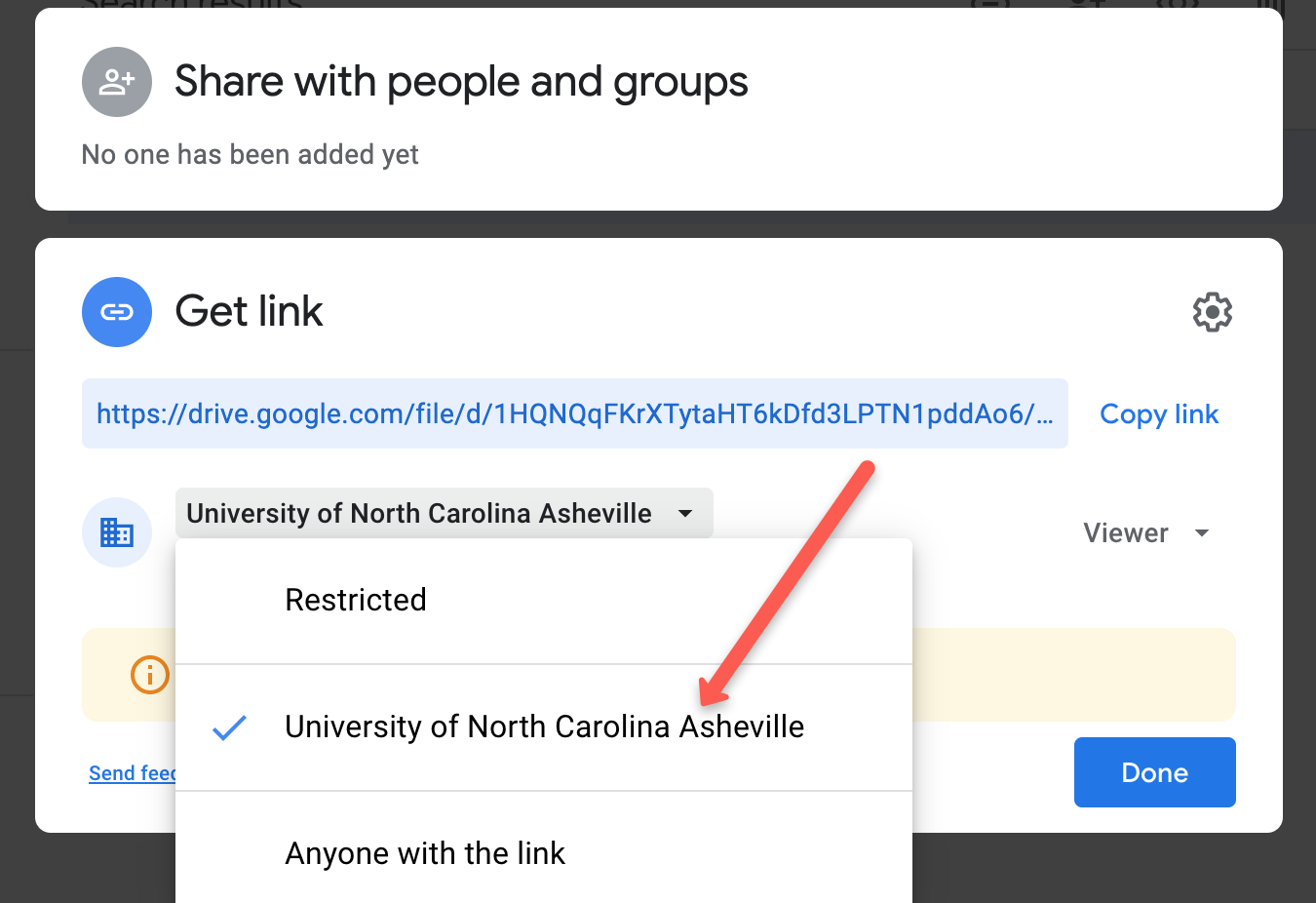Image resolution: width=1316 pixels, height=903 pixels.
Task: Select Anyone with the link
Action: tap(425, 854)
